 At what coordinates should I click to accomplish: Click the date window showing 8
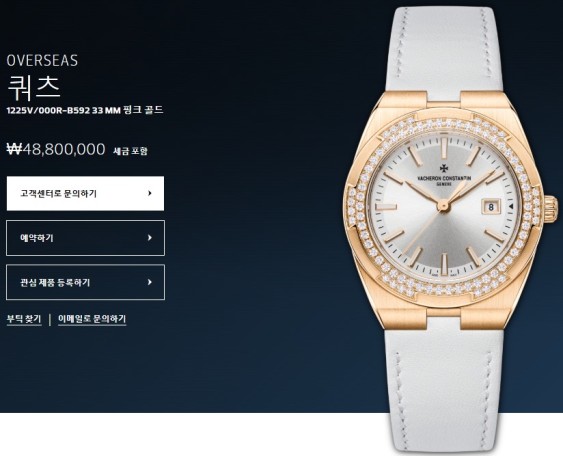(x=491, y=207)
